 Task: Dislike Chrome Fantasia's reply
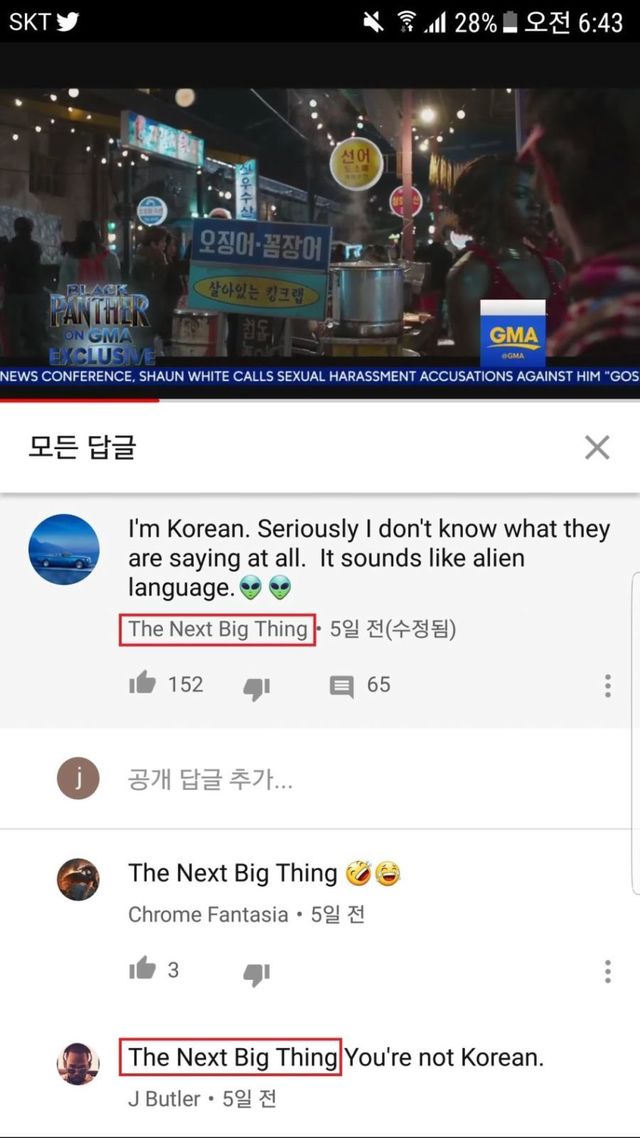[256, 973]
